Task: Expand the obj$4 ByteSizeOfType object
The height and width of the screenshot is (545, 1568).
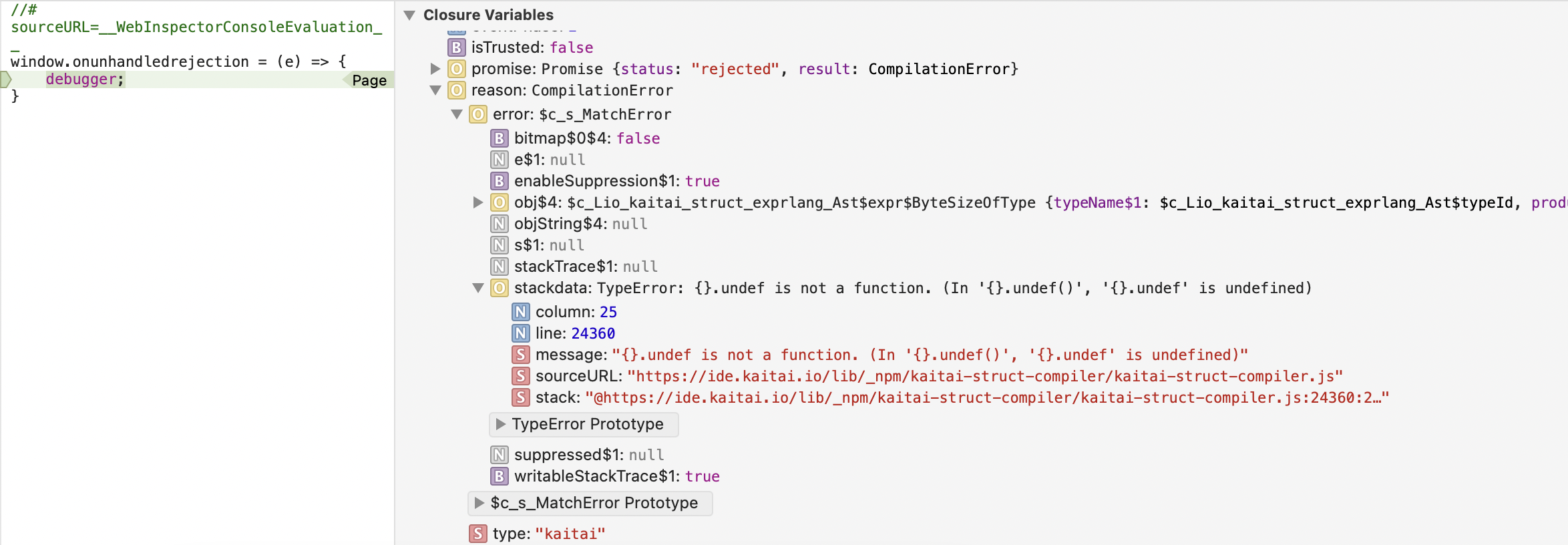Action: [x=477, y=202]
